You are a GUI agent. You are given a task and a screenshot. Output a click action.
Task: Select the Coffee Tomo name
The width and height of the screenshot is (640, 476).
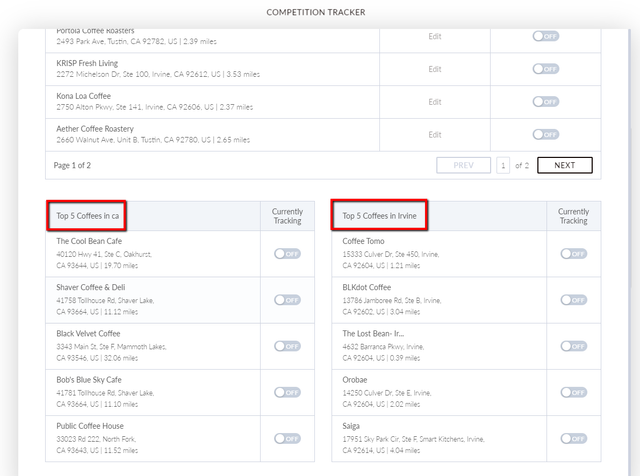[x=363, y=241]
